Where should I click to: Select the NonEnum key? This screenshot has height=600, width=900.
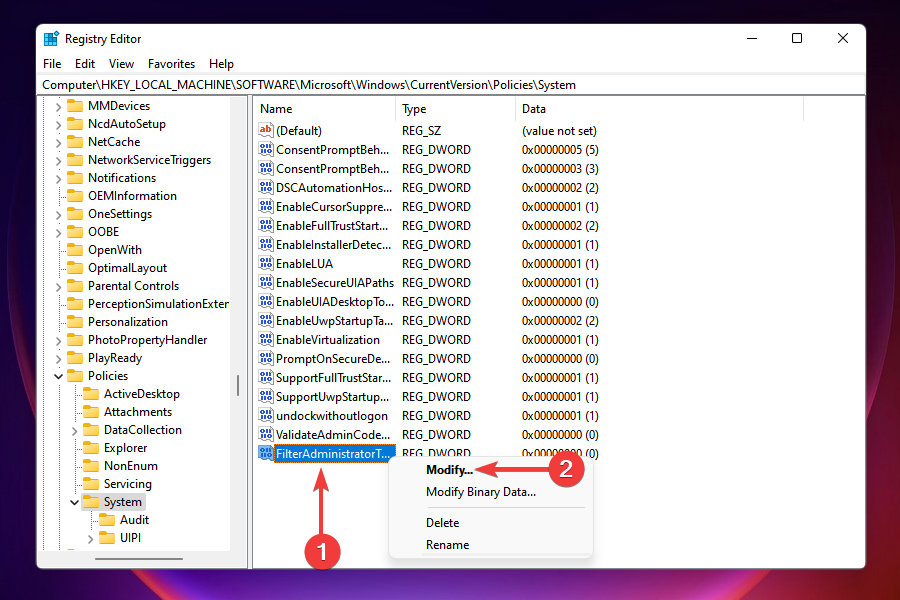pyautogui.click(x=130, y=466)
